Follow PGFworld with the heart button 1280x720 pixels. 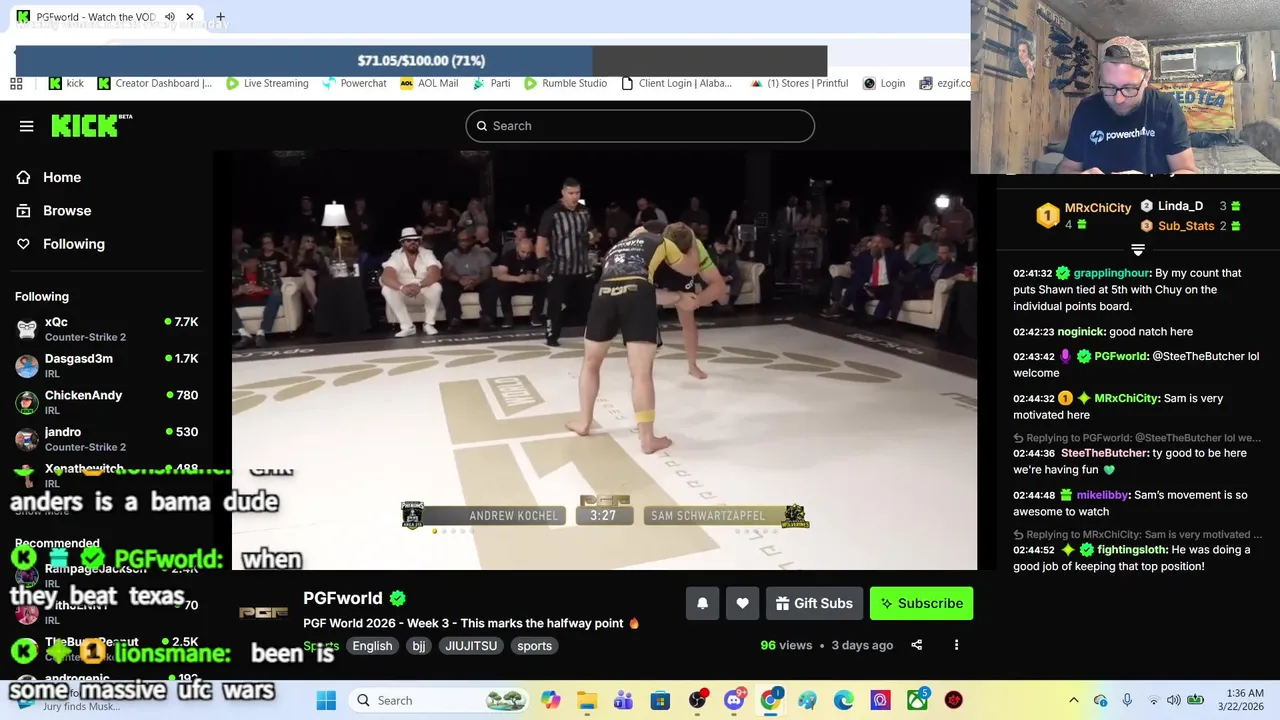[x=742, y=603]
